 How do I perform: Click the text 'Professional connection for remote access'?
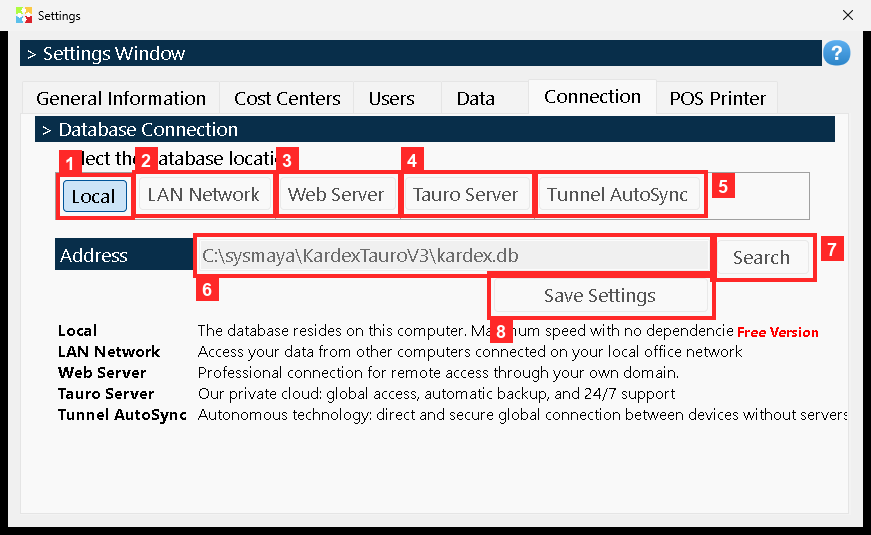click(344, 373)
